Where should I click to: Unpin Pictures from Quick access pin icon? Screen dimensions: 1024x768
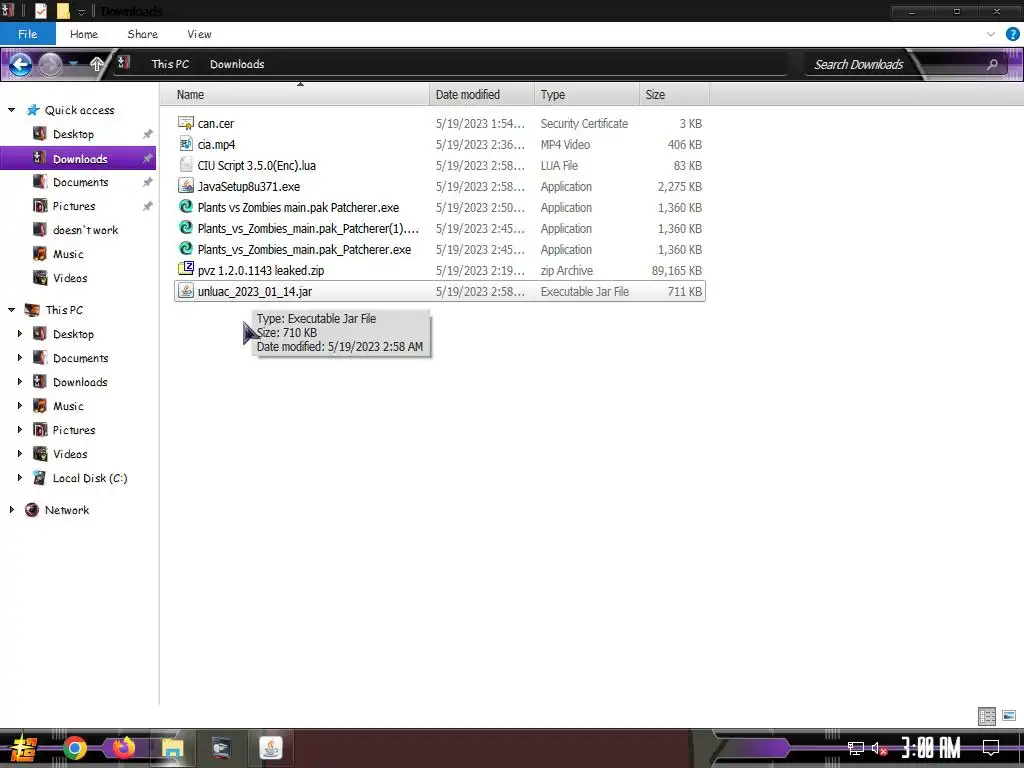148,206
